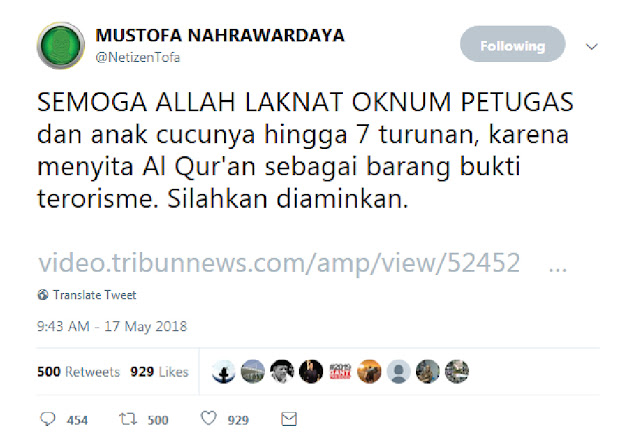Translate Tweet text link
Image resolution: width=640 pixels, height=442 pixels.
(95, 295)
